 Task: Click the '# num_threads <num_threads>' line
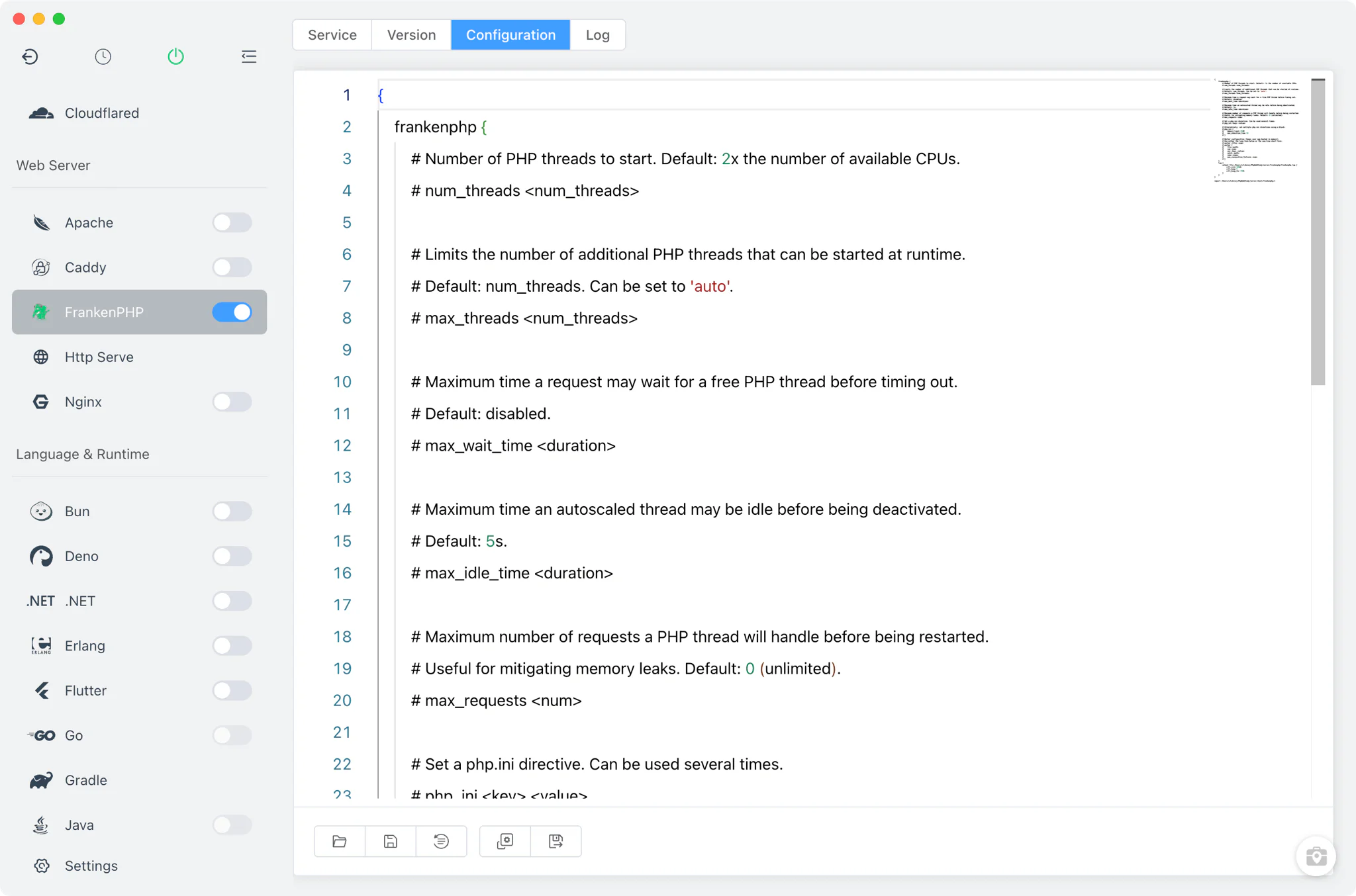point(525,191)
